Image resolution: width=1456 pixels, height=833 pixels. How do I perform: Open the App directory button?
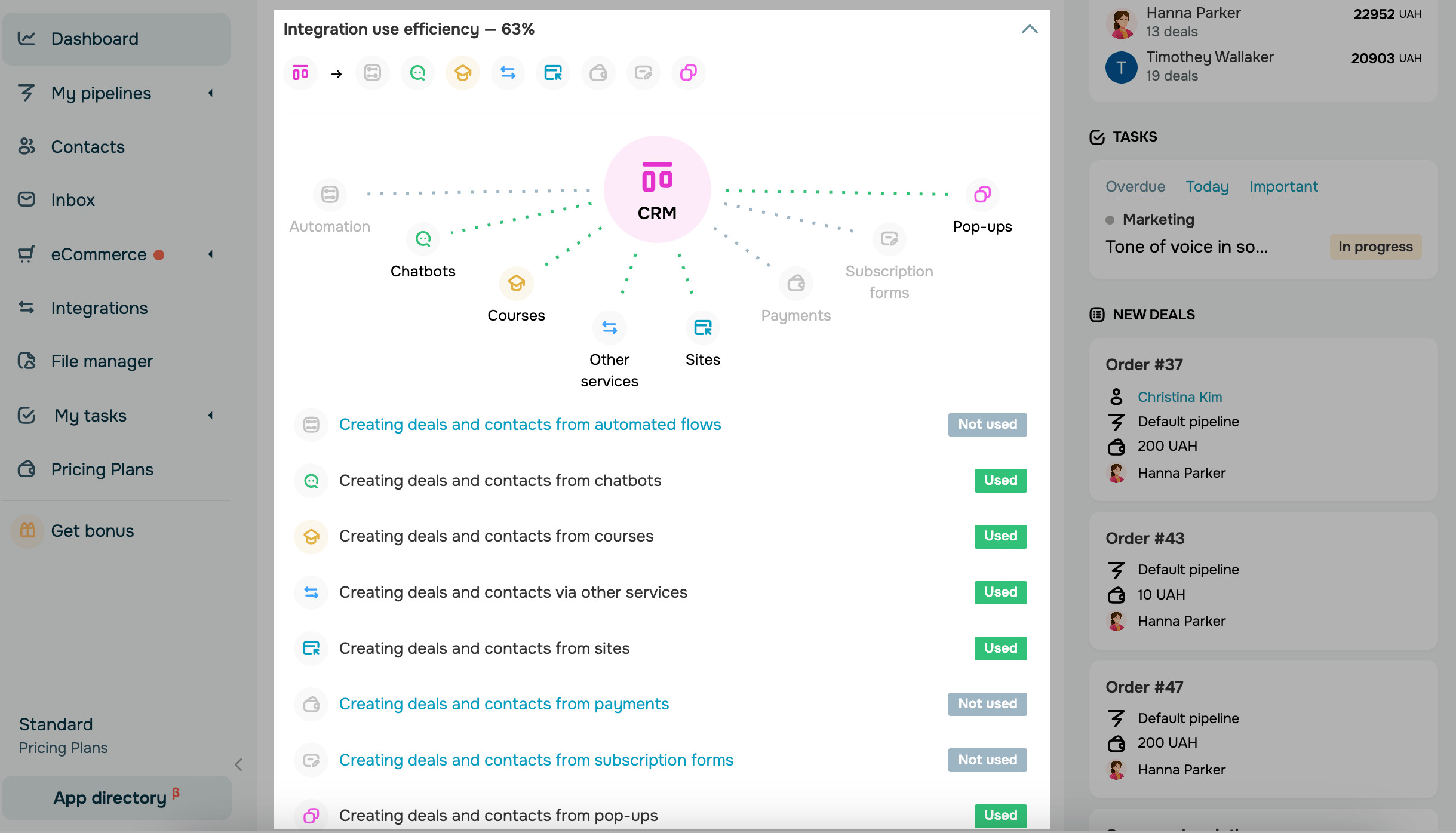click(116, 798)
